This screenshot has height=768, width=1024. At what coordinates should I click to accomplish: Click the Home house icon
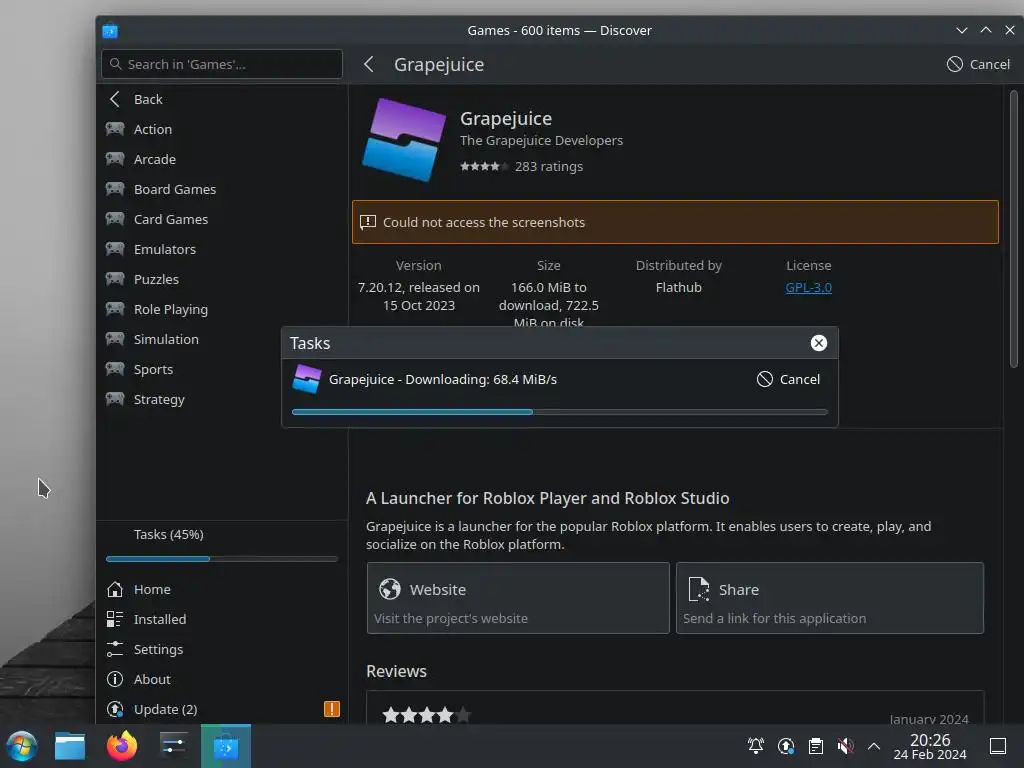tap(115, 589)
